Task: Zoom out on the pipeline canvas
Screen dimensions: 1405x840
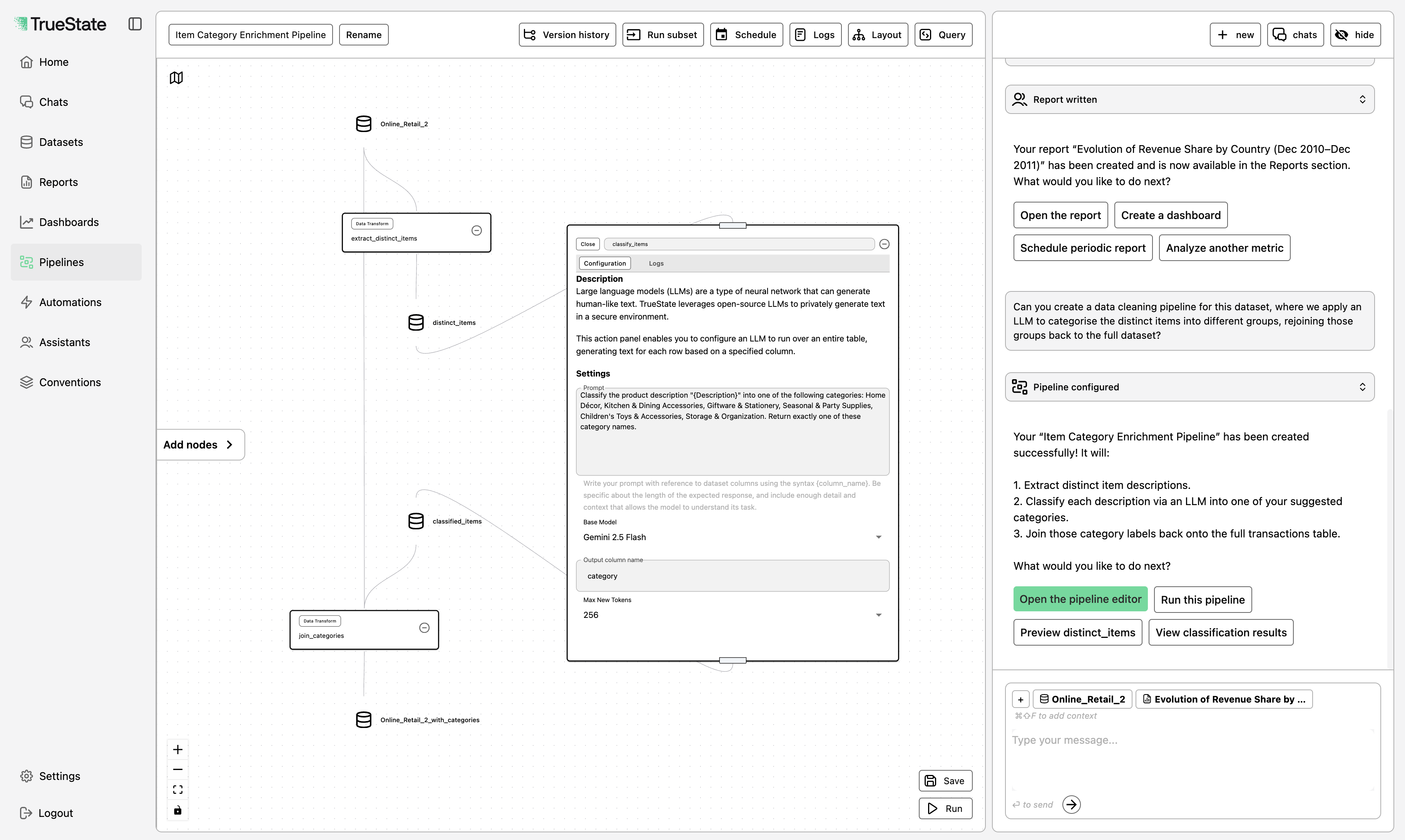Action: [x=178, y=769]
